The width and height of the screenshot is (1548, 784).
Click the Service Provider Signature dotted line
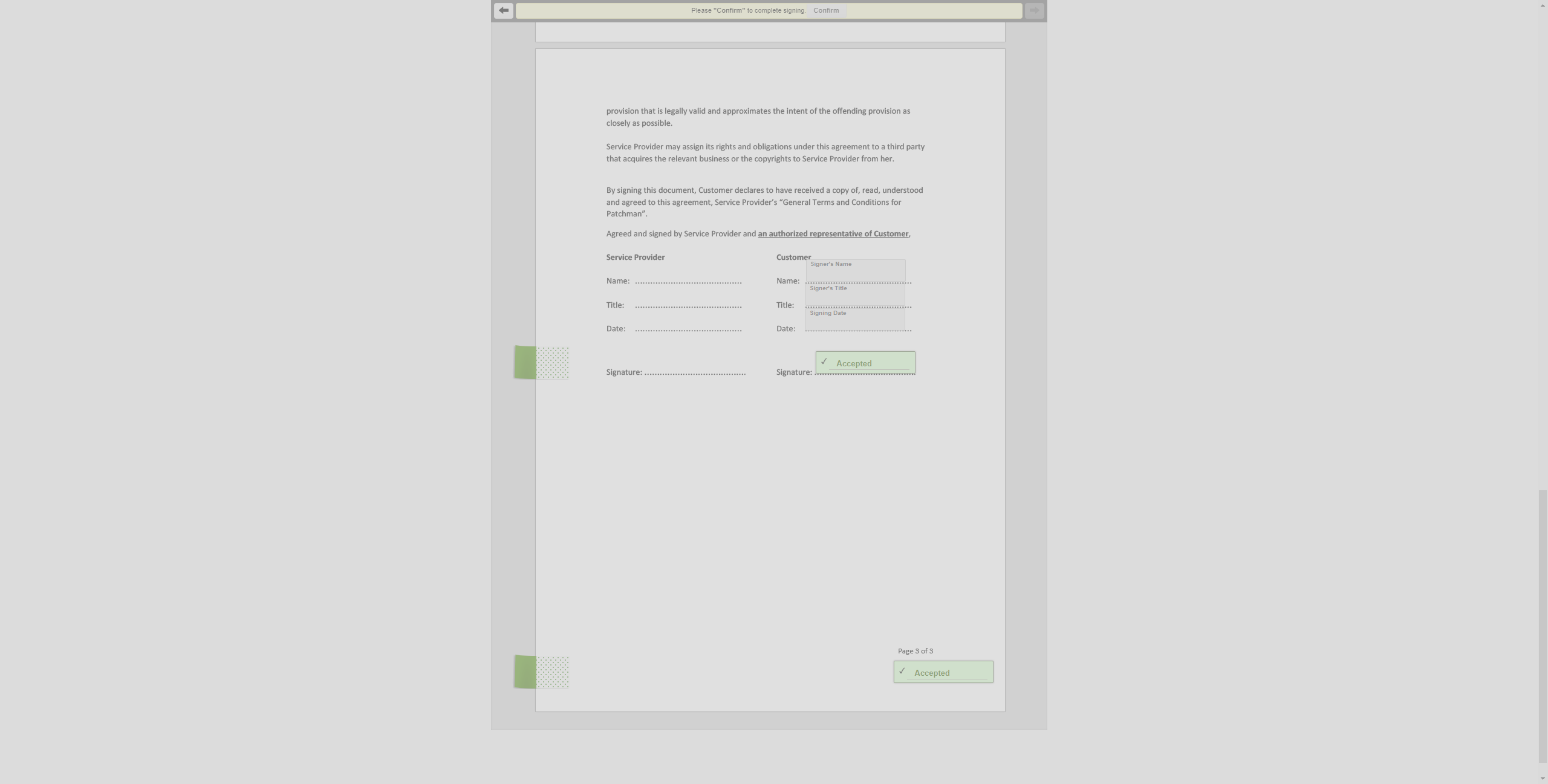[695, 373]
